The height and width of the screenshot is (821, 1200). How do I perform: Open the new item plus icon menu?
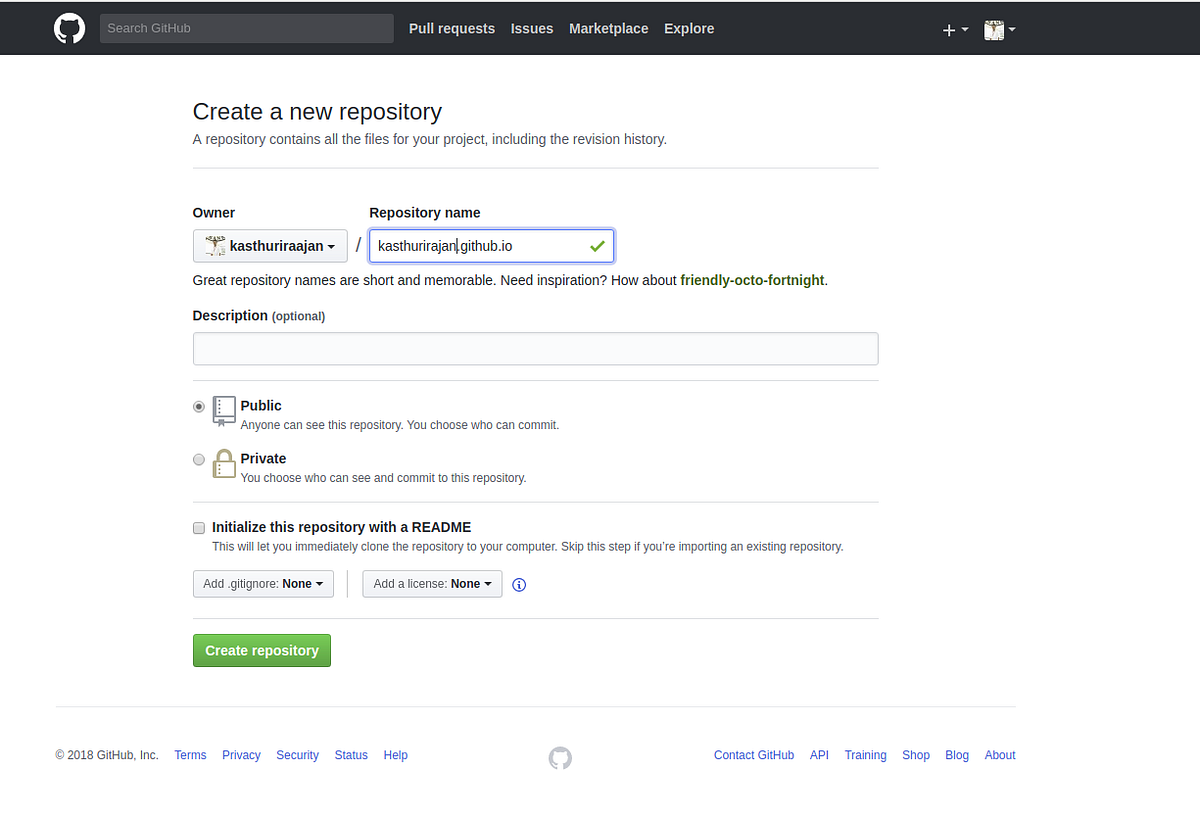pyautogui.click(x=948, y=29)
